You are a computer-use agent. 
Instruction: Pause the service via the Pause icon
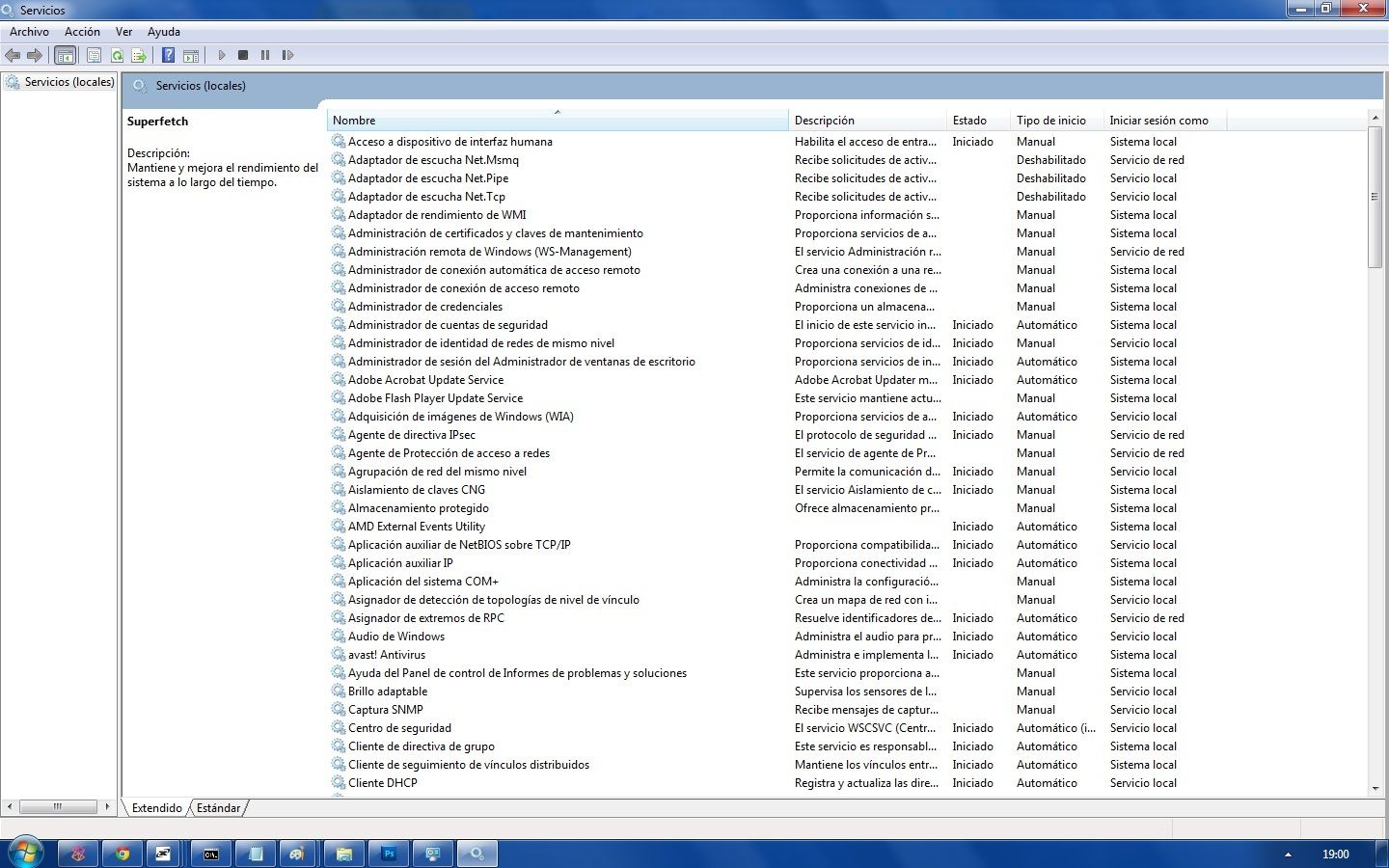coord(265,55)
